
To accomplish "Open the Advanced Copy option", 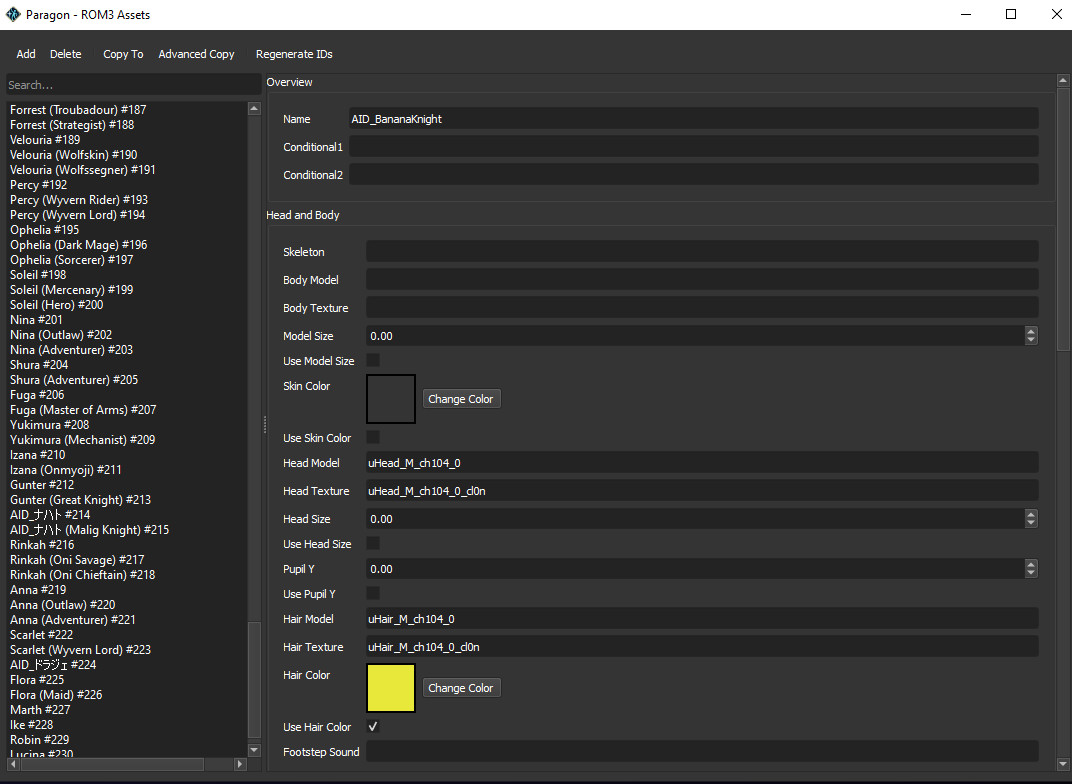I will [196, 54].
